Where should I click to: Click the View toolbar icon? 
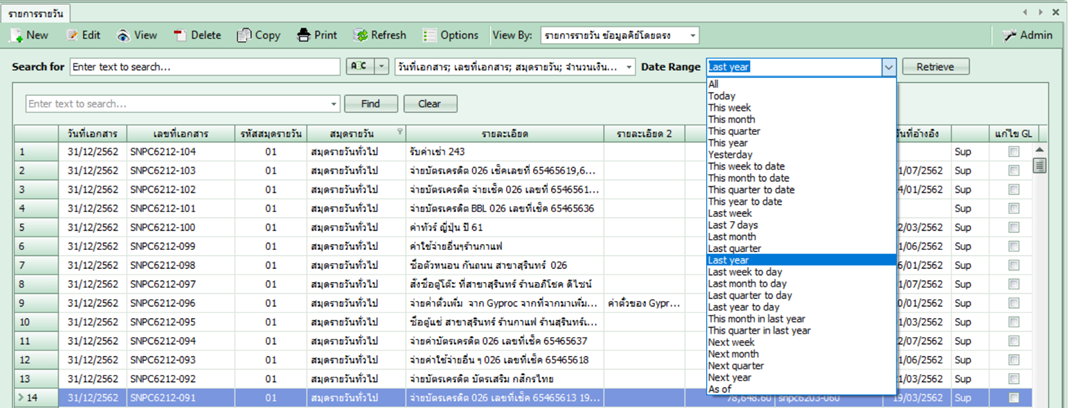tap(123, 35)
